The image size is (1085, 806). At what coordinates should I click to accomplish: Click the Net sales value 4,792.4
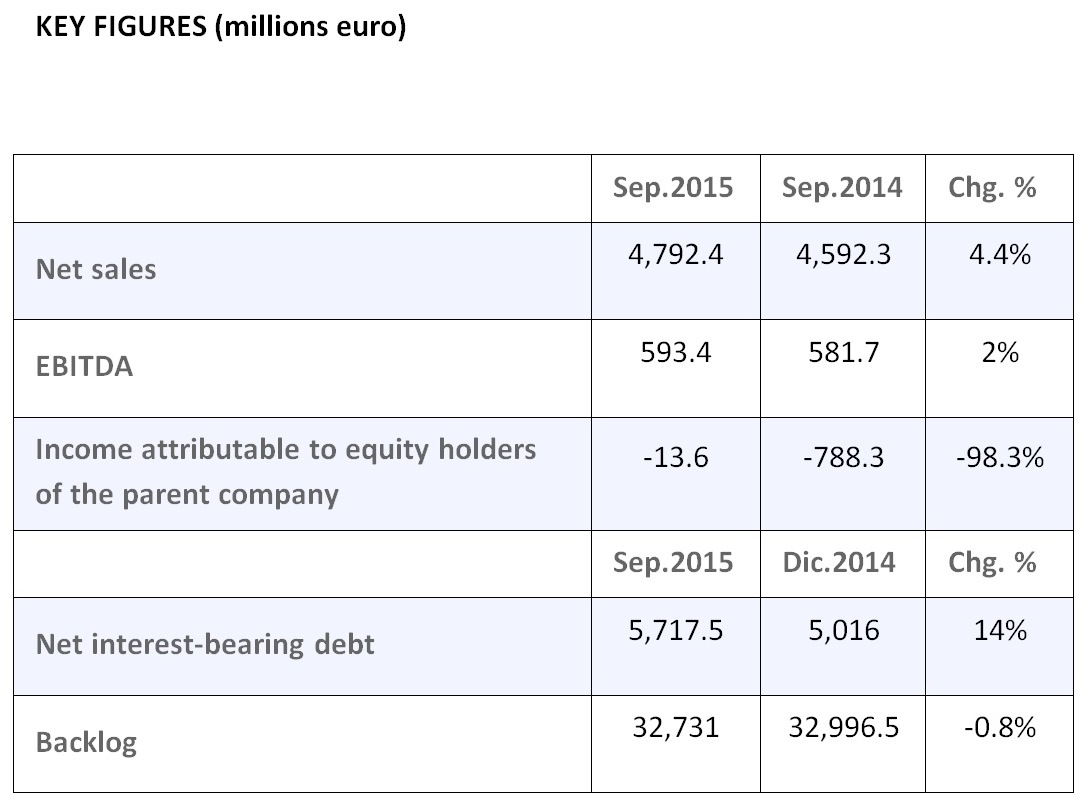coord(675,255)
